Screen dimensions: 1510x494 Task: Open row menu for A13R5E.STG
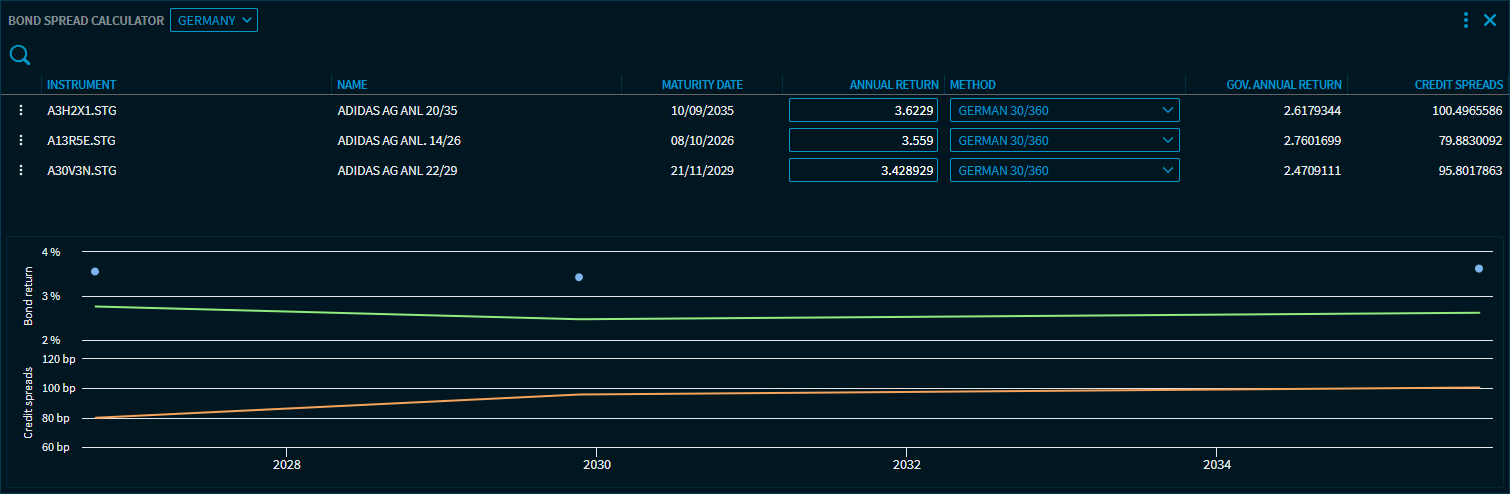20,141
